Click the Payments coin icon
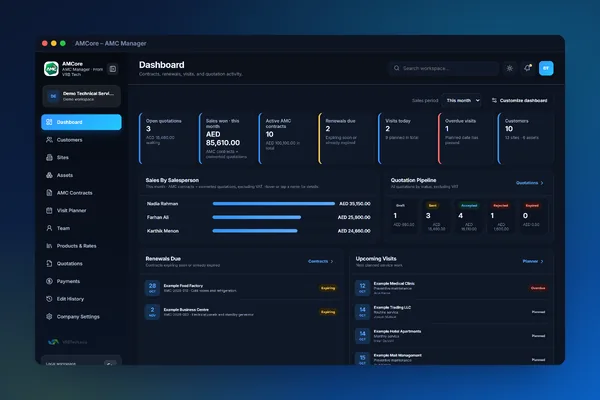 click(49, 281)
